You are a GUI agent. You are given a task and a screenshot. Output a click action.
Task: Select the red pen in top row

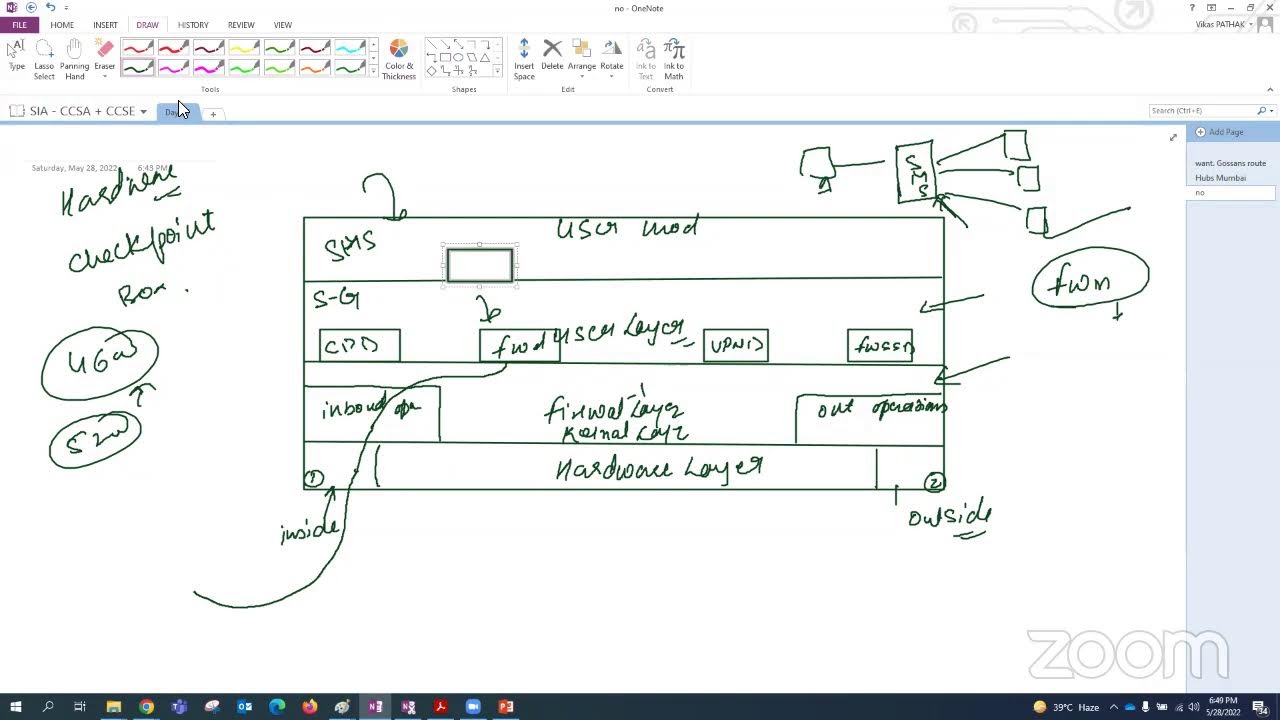point(138,48)
